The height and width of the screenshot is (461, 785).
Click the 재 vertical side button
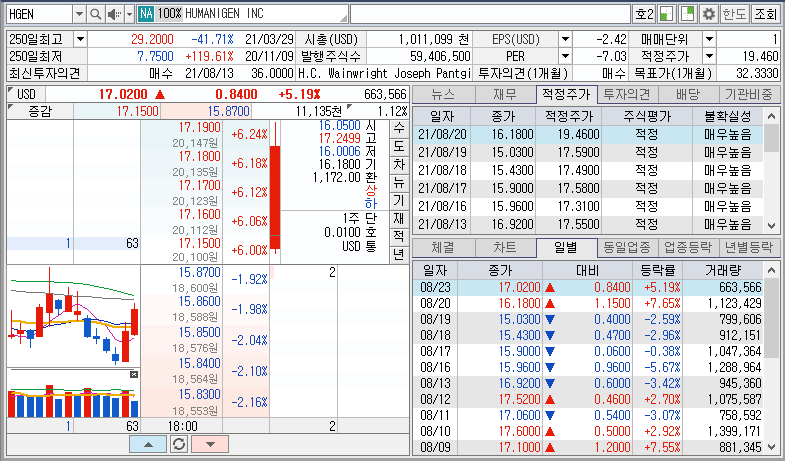399,218
